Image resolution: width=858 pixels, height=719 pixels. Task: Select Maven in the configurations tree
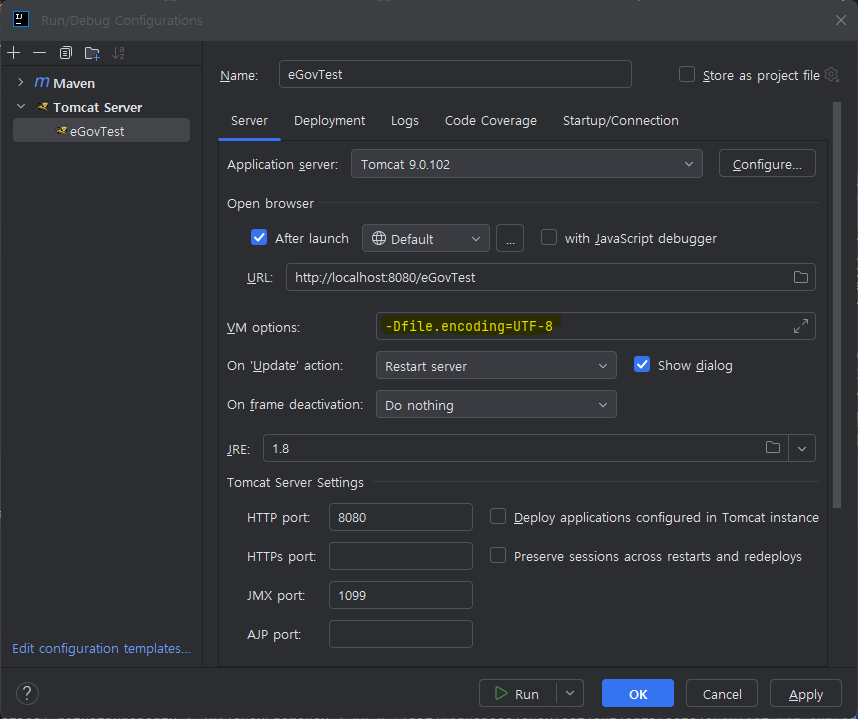tap(74, 83)
